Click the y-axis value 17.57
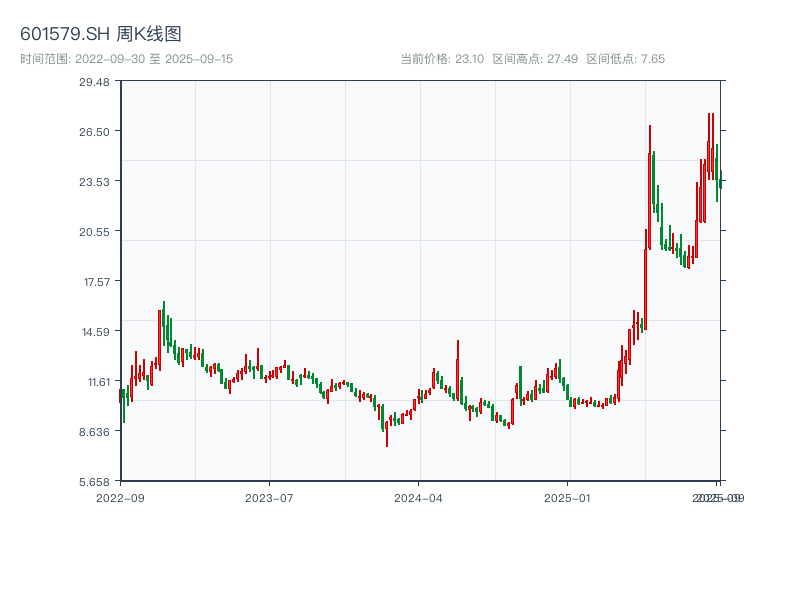Image resolution: width=800 pixels, height=600 pixels. coord(97,282)
